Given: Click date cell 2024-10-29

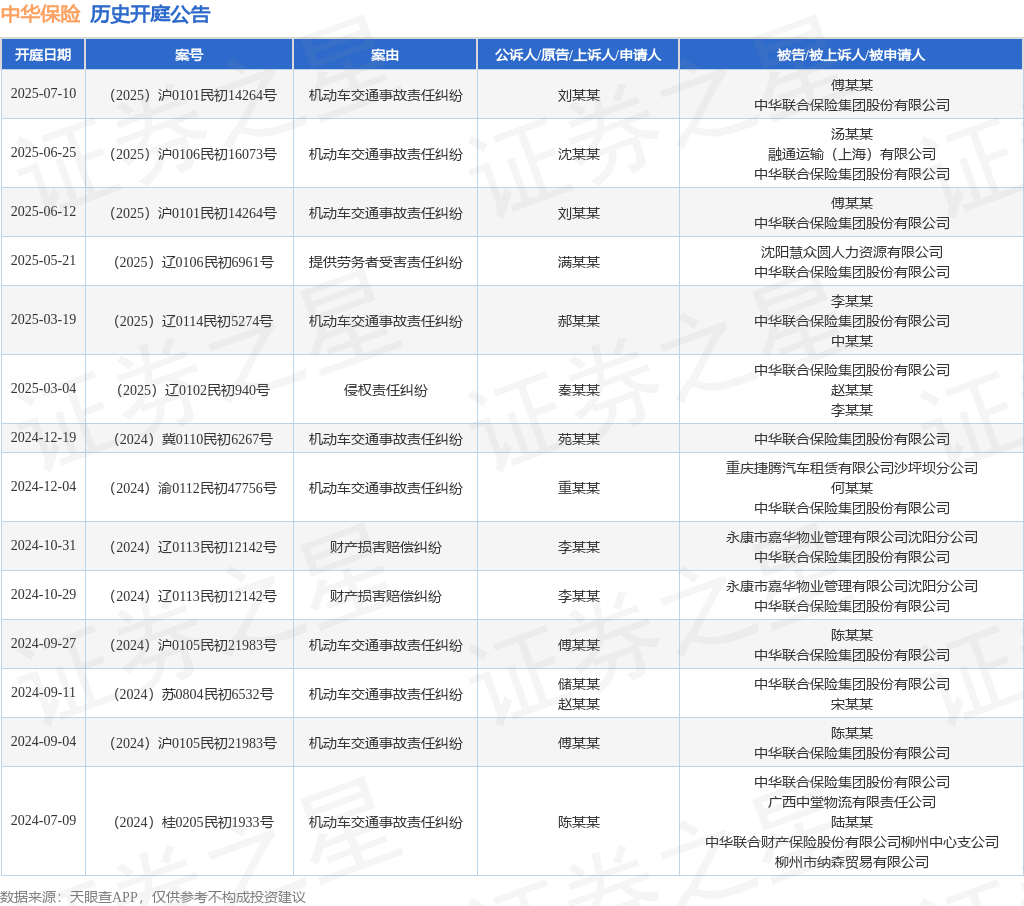Looking at the screenshot, I should [43, 594].
